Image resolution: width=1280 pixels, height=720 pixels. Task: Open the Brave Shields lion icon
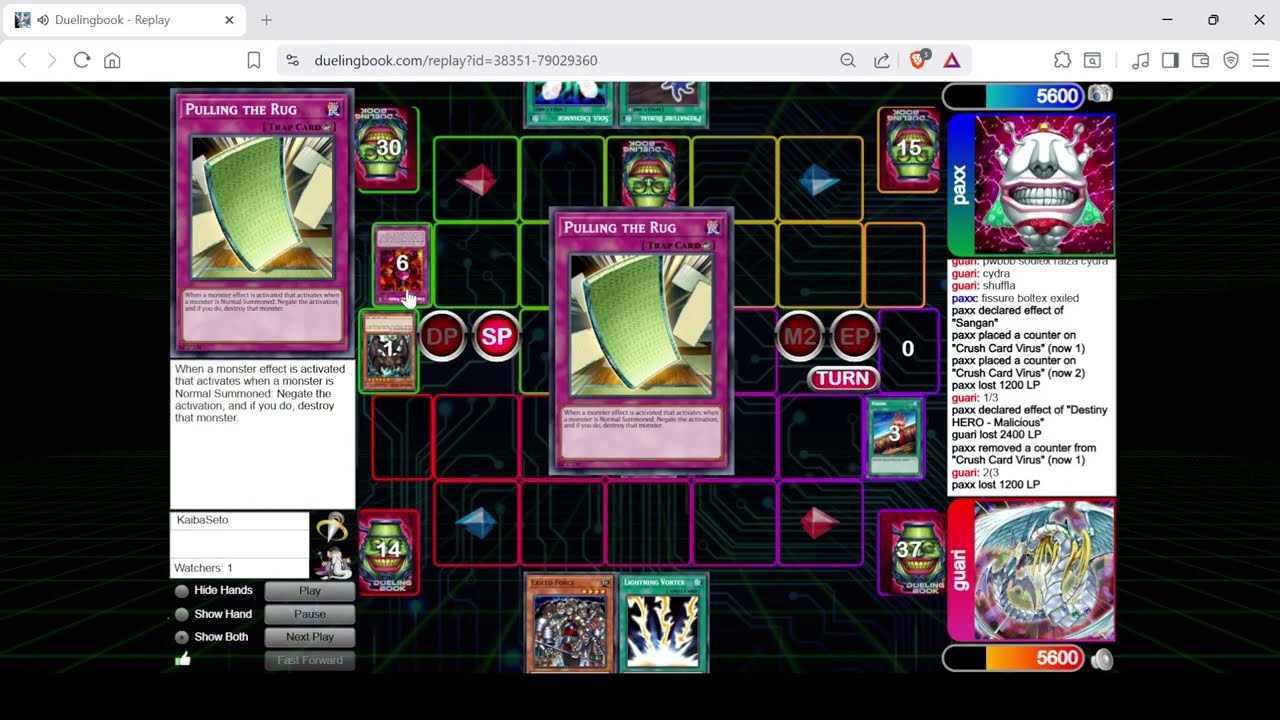pyautogui.click(x=918, y=60)
